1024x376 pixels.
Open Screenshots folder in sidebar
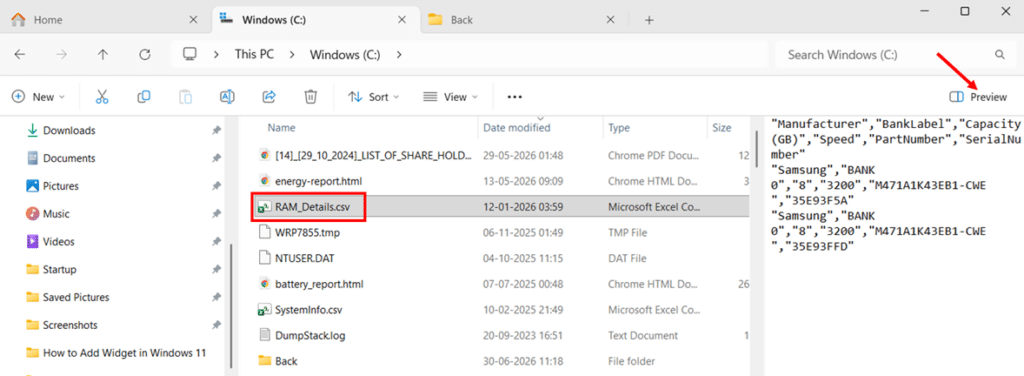[70, 325]
